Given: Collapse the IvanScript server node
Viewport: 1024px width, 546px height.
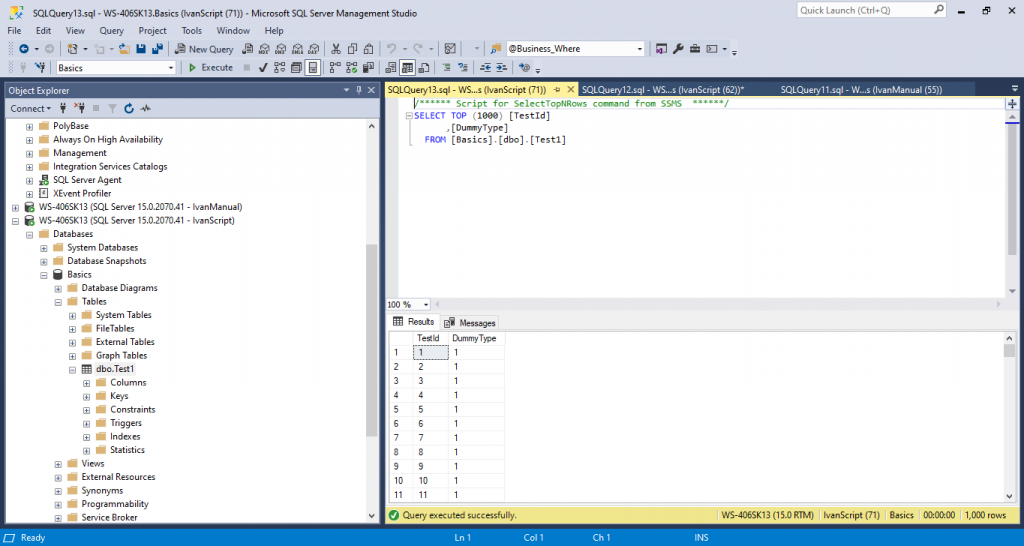Looking at the screenshot, I should 16,221.
